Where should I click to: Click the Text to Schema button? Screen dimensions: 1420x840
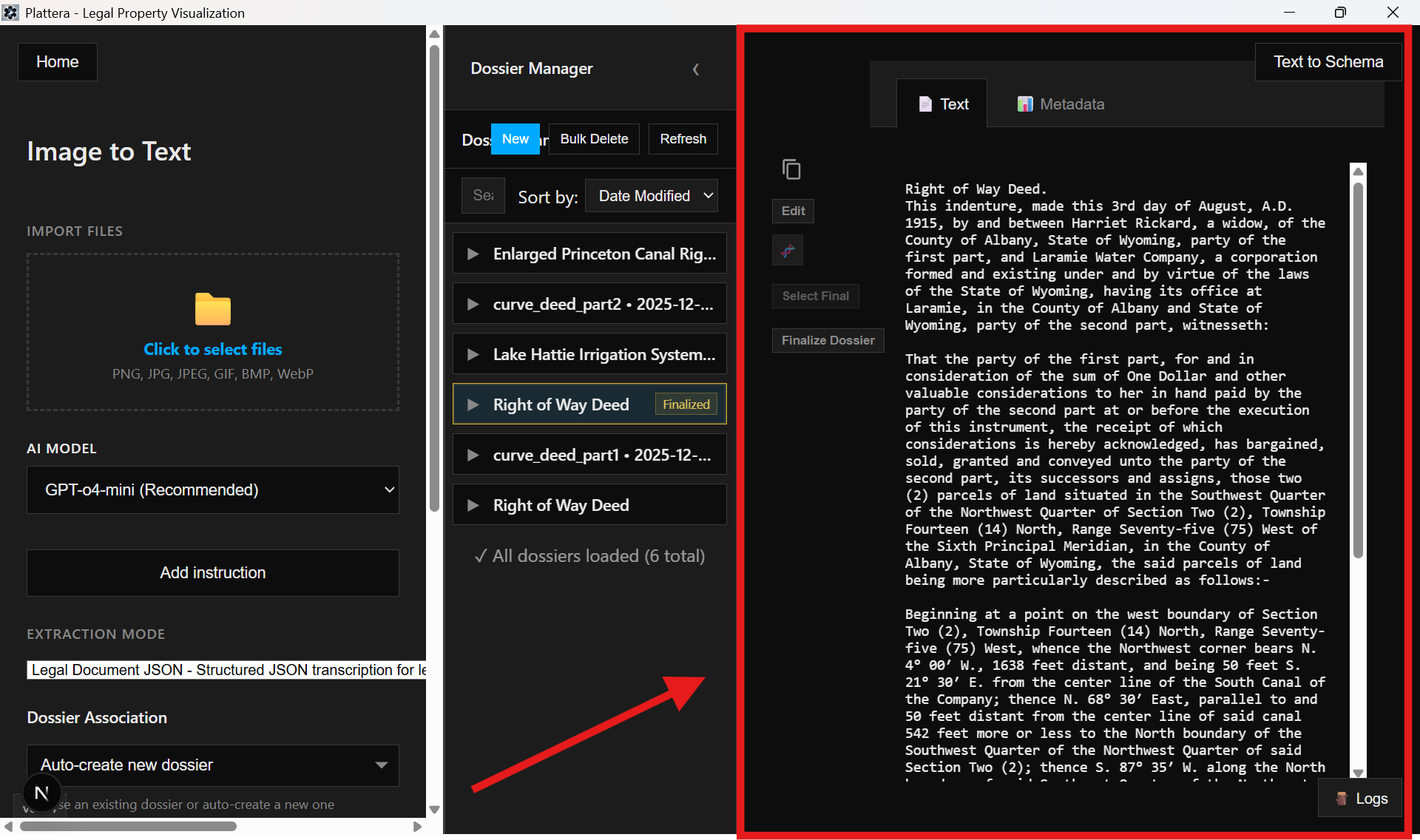(1328, 61)
